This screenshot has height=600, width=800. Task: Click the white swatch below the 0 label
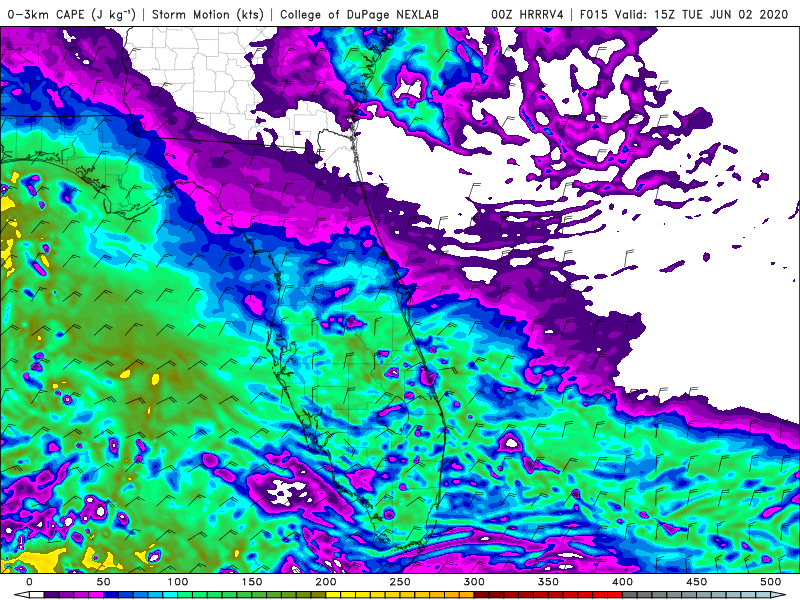tap(37, 595)
